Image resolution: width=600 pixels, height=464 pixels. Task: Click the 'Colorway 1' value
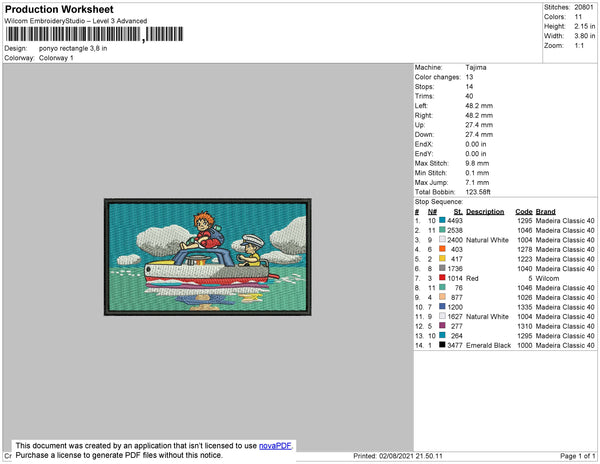[56, 58]
